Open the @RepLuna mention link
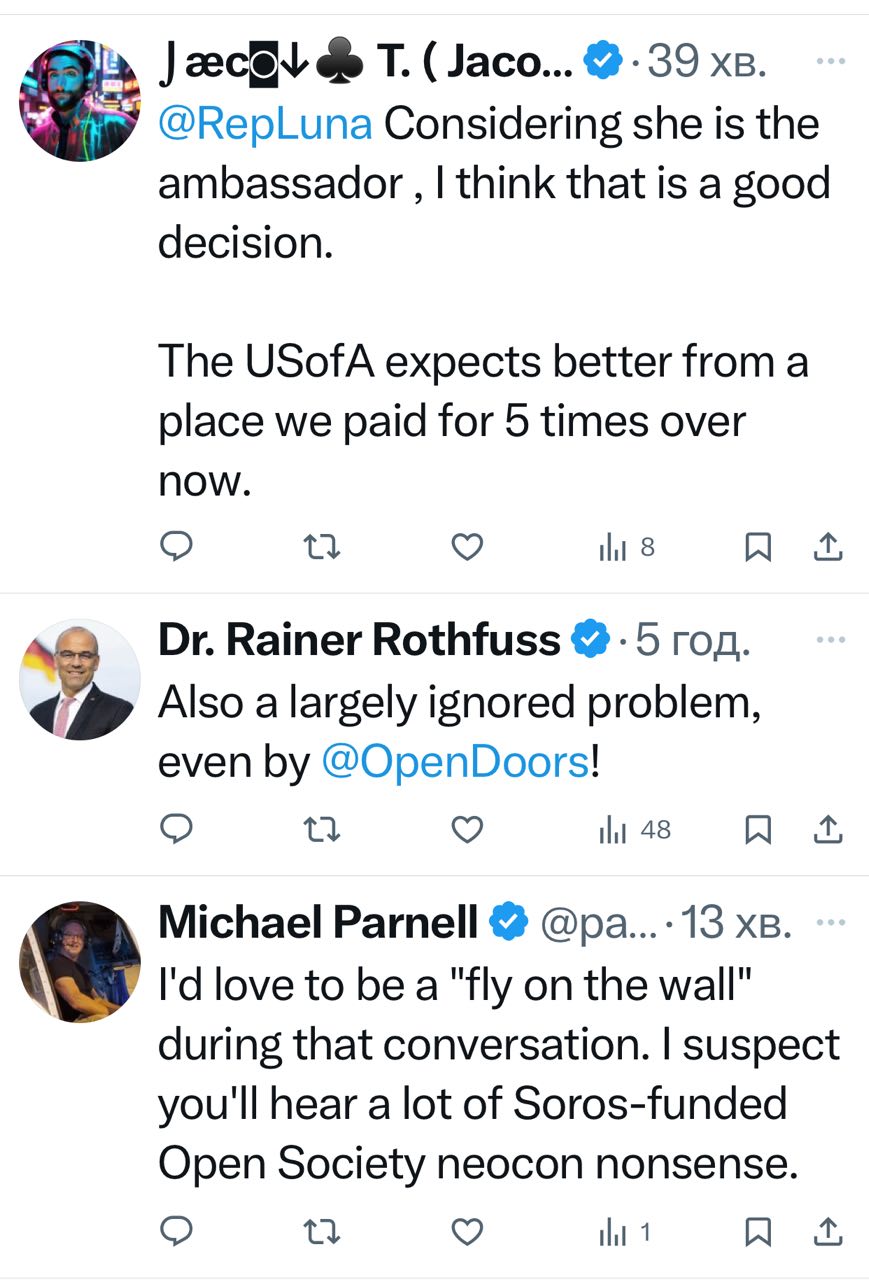 point(266,124)
